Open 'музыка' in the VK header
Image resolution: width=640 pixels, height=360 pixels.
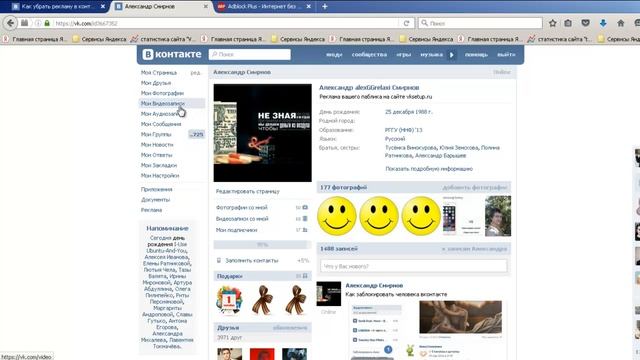point(431,54)
